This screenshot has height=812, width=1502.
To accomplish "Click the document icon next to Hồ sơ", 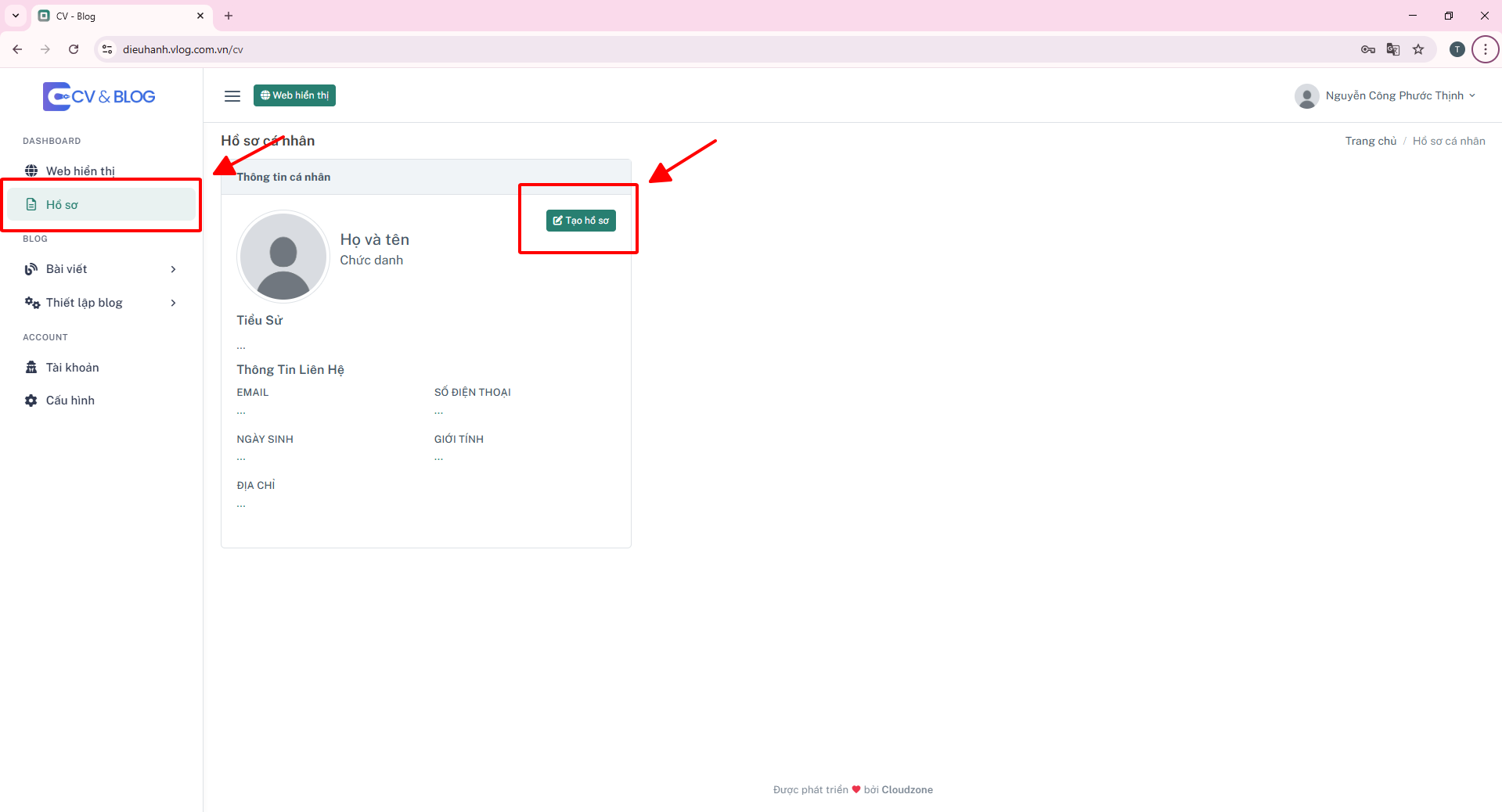I will click(x=31, y=204).
